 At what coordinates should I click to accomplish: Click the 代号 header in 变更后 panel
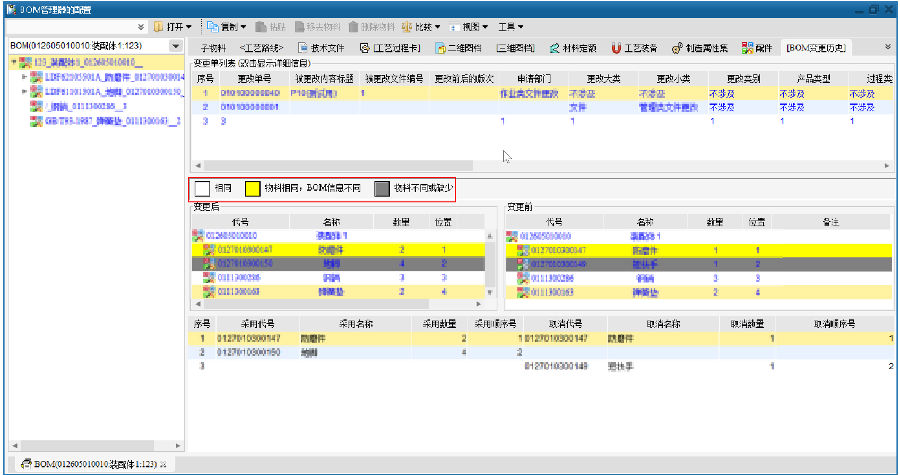(240, 222)
